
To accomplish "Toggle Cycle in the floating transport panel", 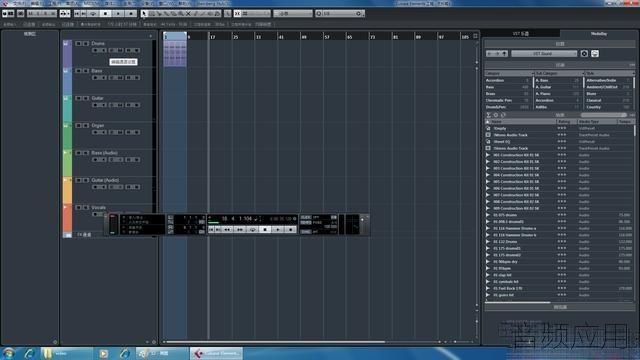I will [x=253, y=230].
